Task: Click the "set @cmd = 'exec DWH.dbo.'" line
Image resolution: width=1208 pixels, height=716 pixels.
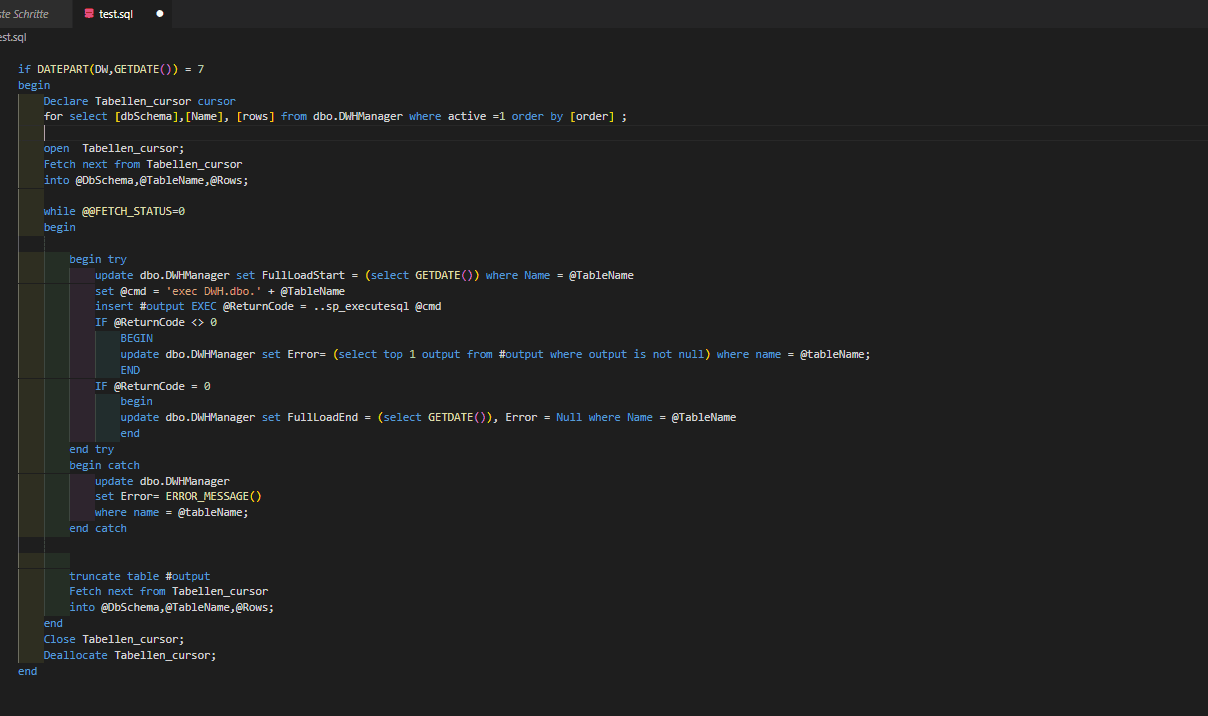Action: 220,291
